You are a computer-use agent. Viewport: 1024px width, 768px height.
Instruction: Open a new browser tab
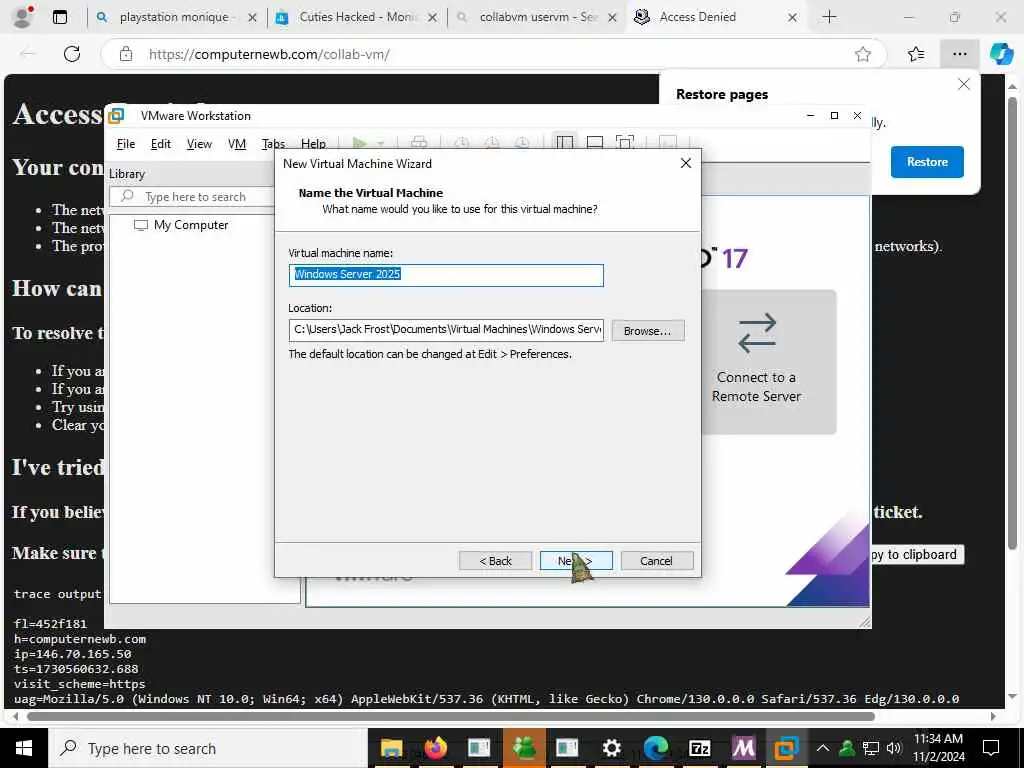tap(829, 17)
